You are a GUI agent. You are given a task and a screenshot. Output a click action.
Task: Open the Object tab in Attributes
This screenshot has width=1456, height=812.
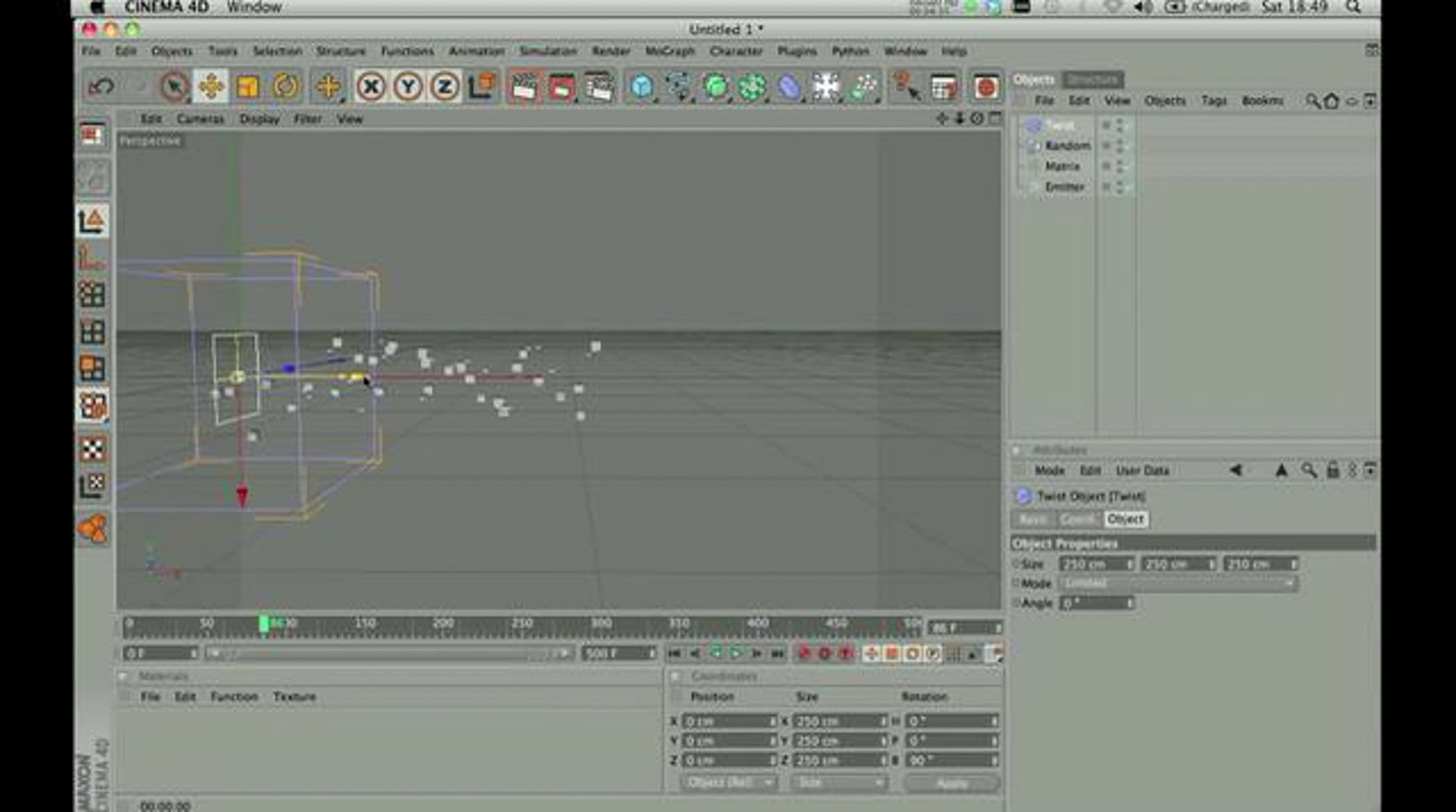click(1125, 519)
